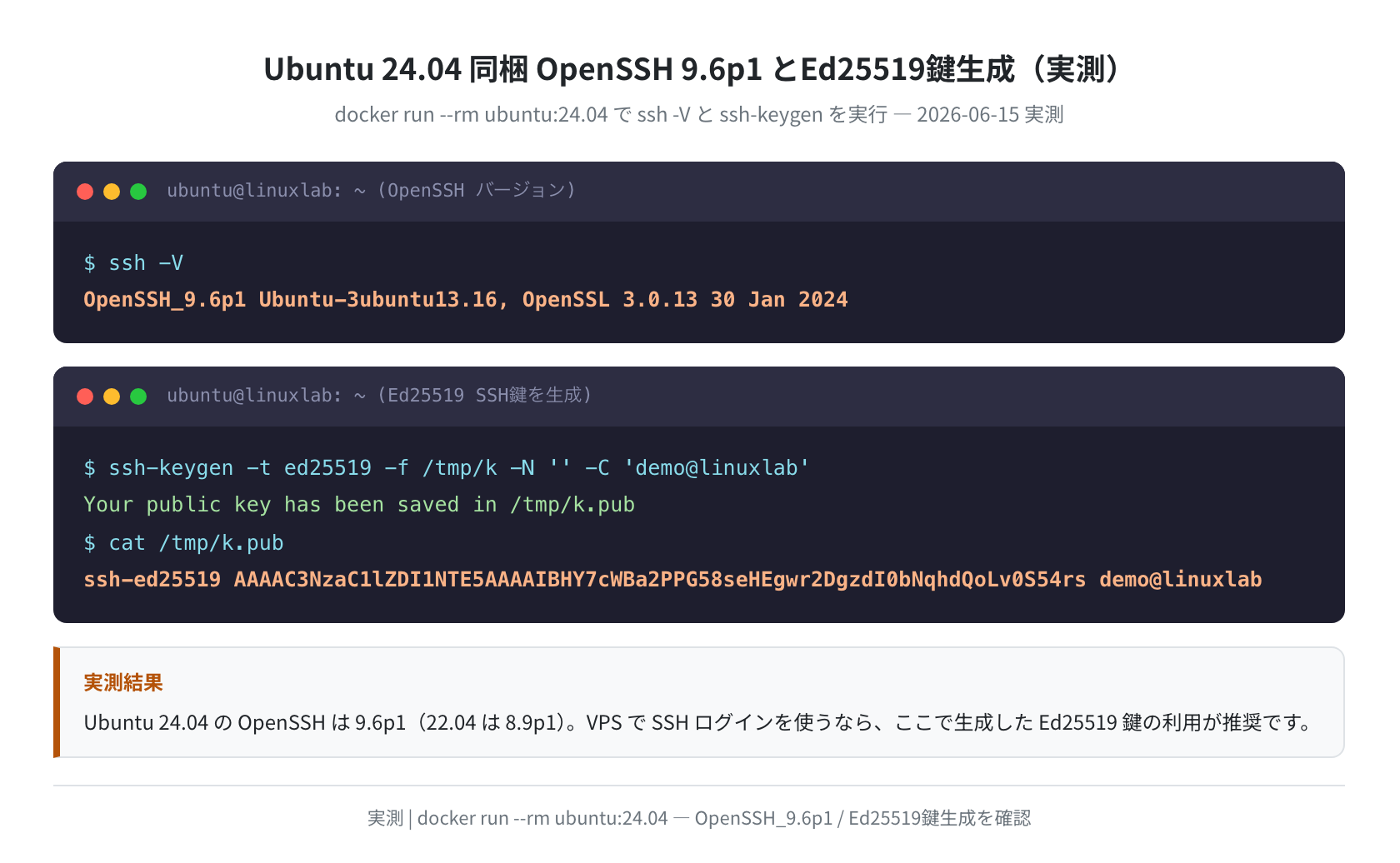Click the subtitle starting with docker run --rm ubuntu:24.04 で
The image size is (1400, 863).
point(699,115)
